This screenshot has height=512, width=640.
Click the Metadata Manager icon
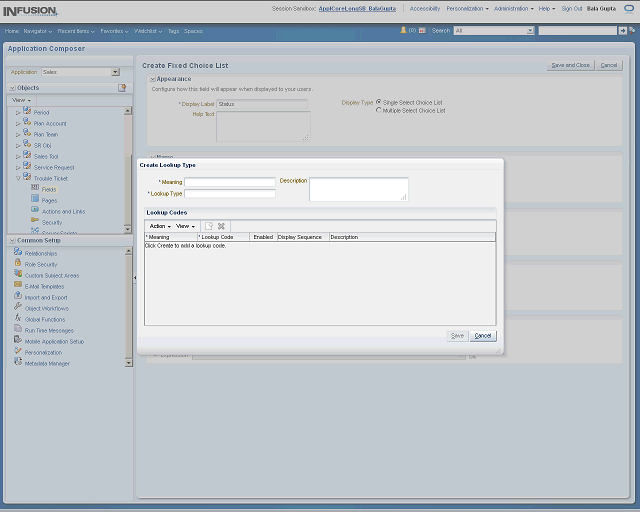[18, 362]
